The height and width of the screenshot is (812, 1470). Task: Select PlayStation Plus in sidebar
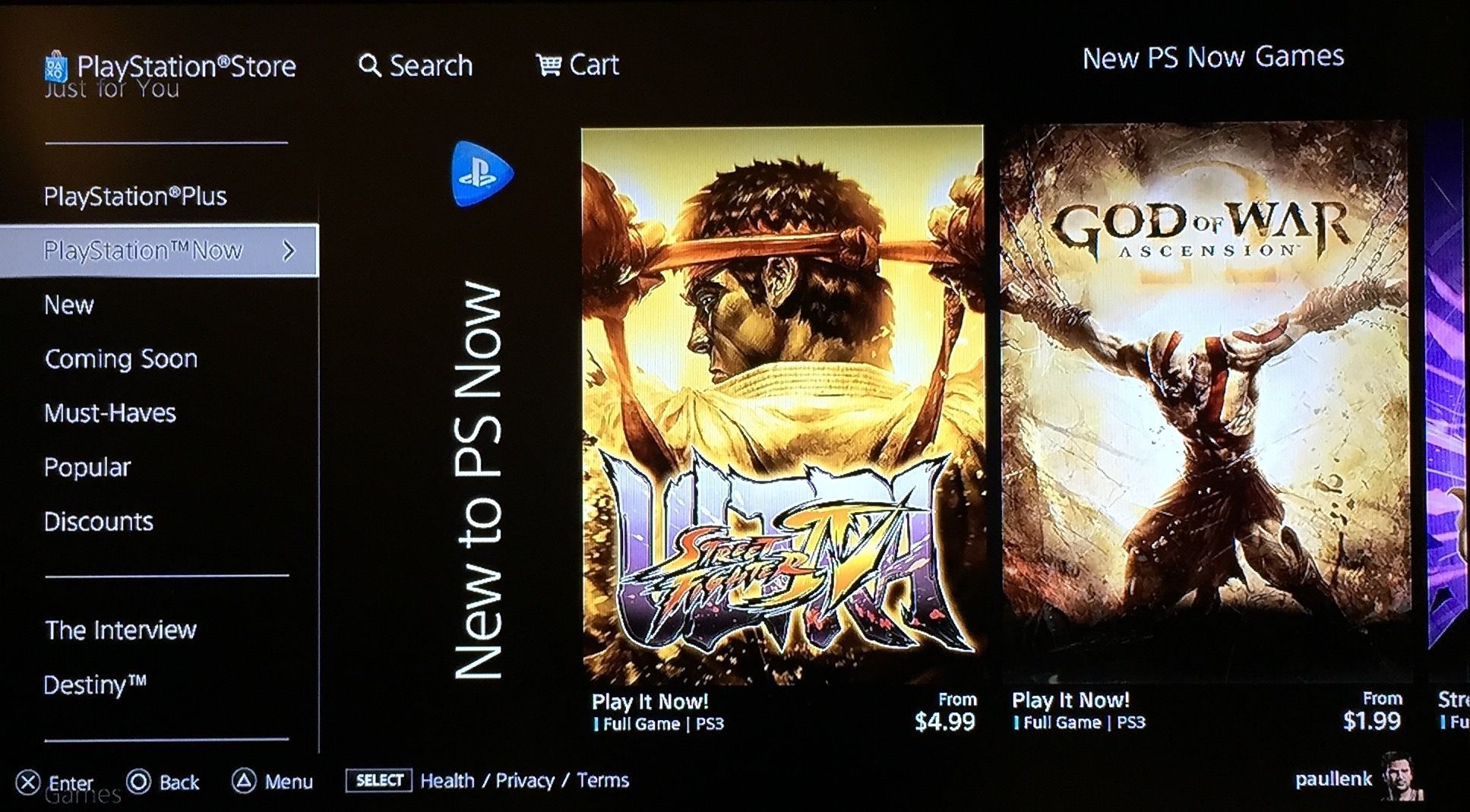coord(135,197)
